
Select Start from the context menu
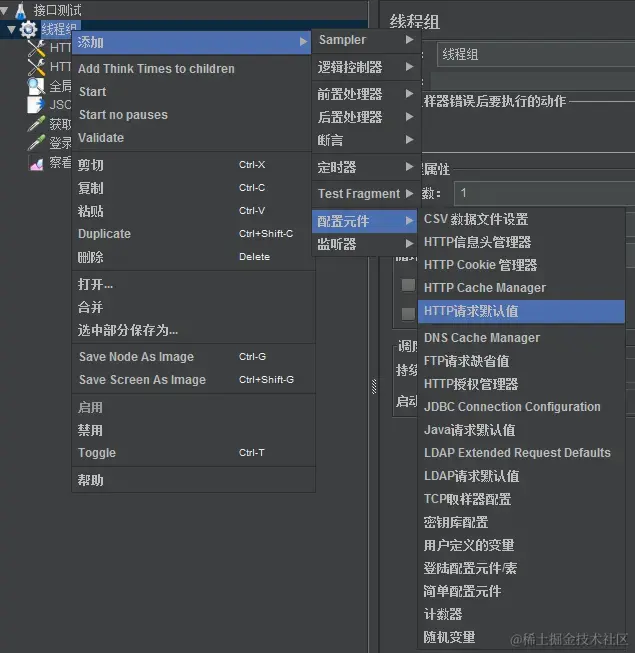[192, 92]
